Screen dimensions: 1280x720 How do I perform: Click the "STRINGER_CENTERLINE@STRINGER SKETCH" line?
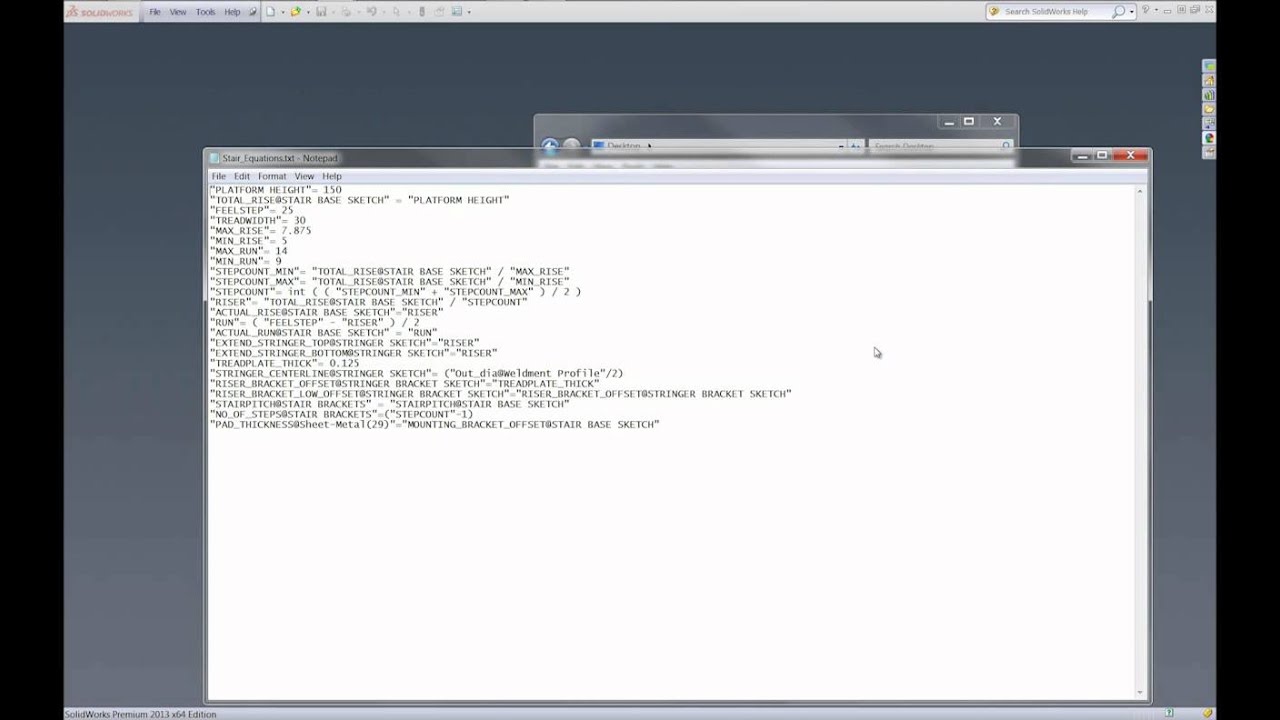pos(416,373)
